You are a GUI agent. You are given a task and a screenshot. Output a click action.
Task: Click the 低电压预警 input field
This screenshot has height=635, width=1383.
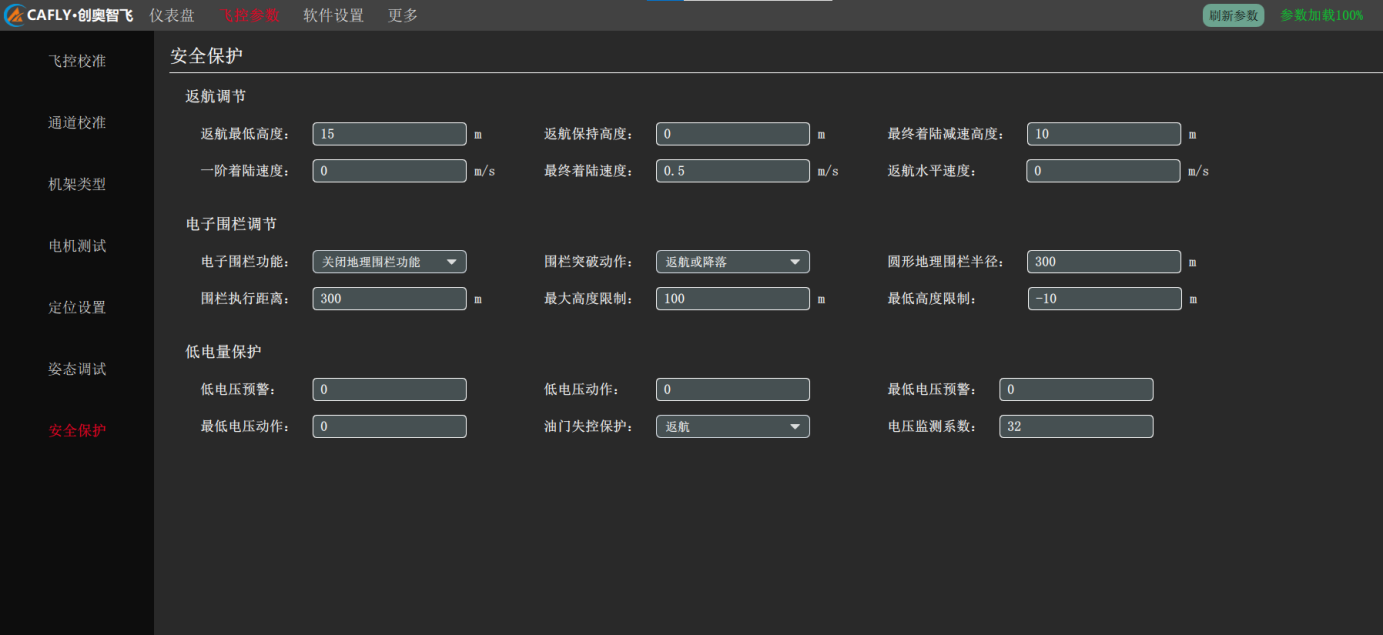click(x=390, y=390)
